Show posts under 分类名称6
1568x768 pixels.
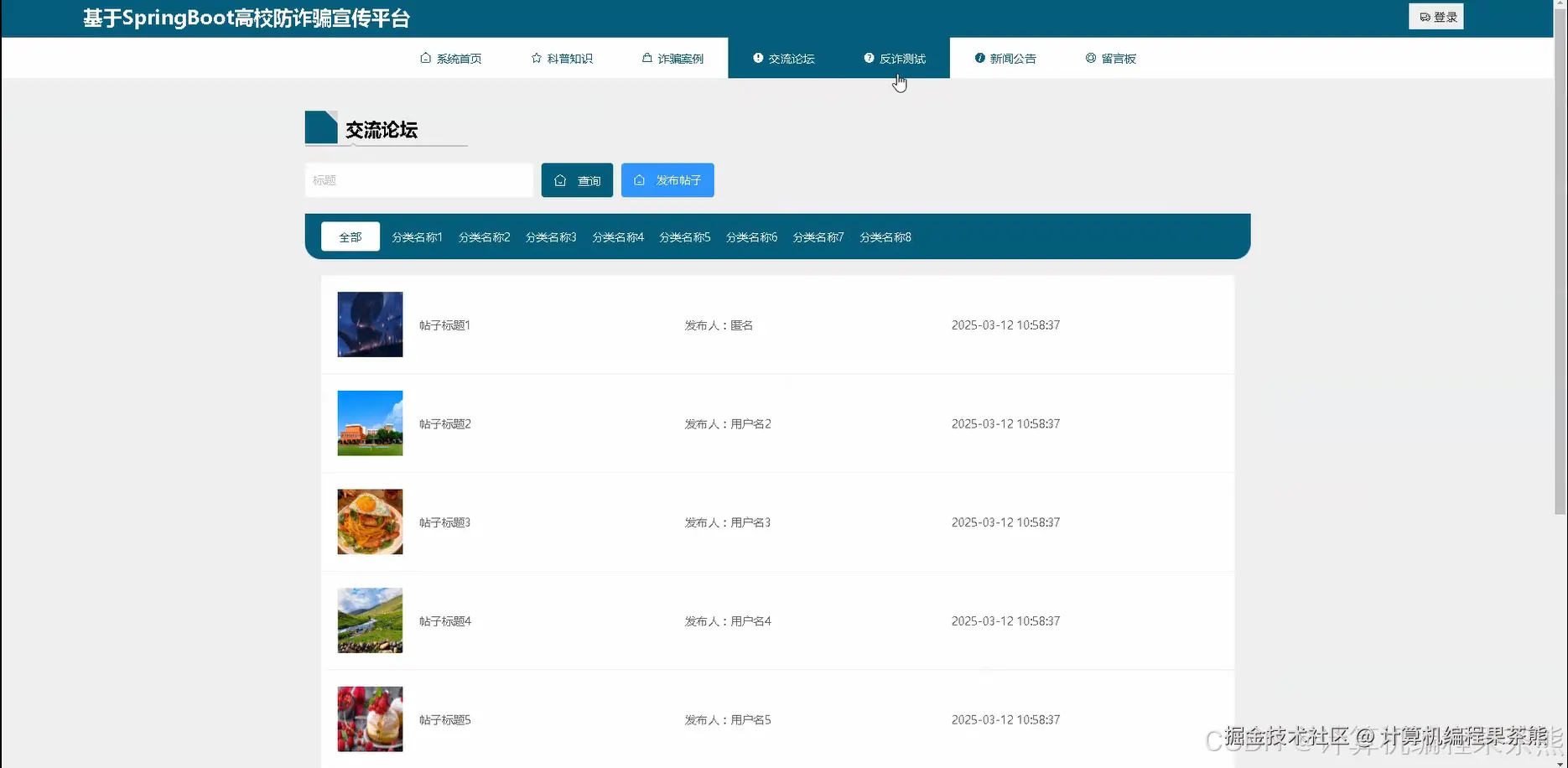751,236
